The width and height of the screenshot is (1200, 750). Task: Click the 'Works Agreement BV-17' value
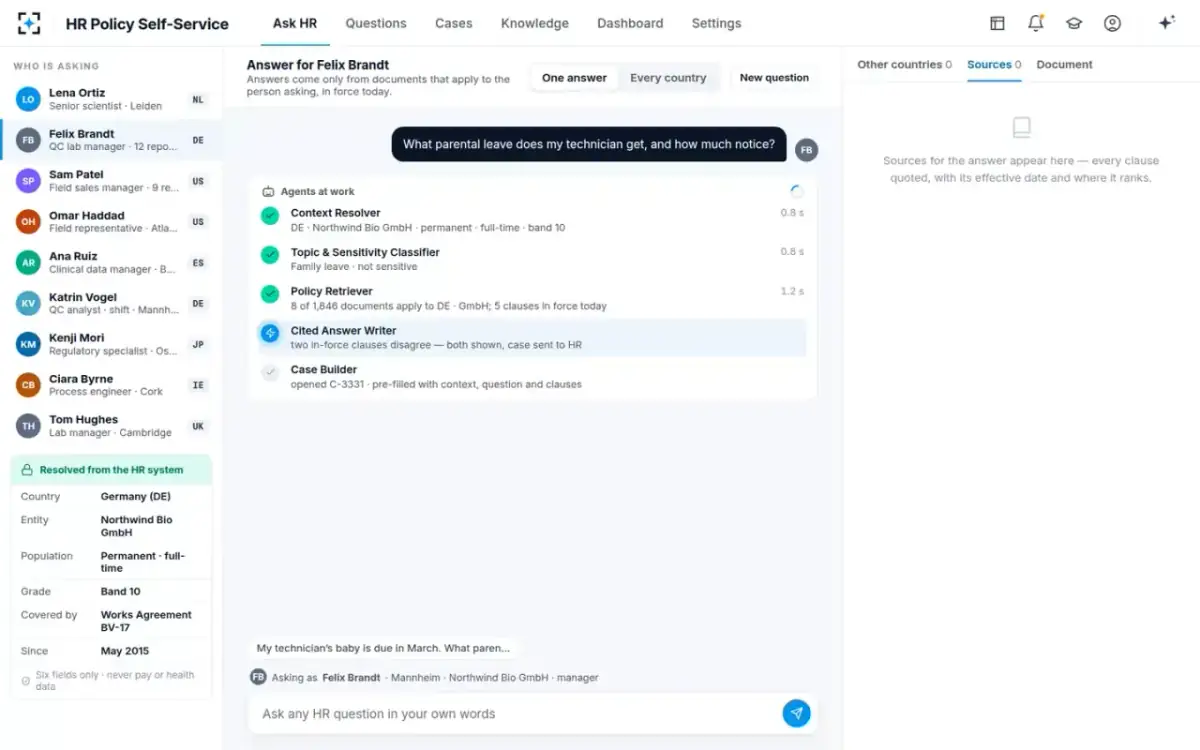146,621
